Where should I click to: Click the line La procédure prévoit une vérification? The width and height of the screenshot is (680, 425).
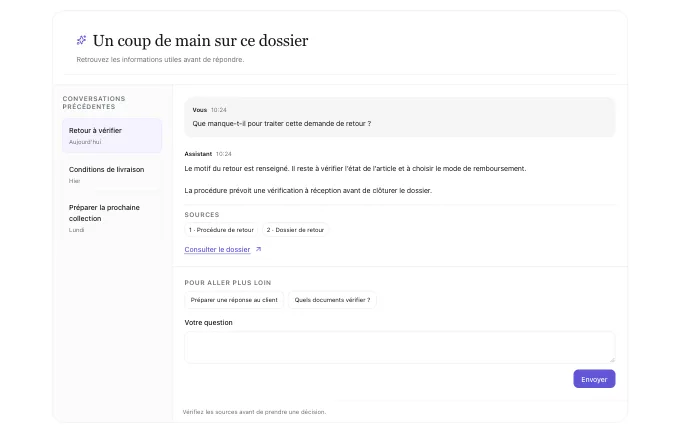[x=308, y=190]
